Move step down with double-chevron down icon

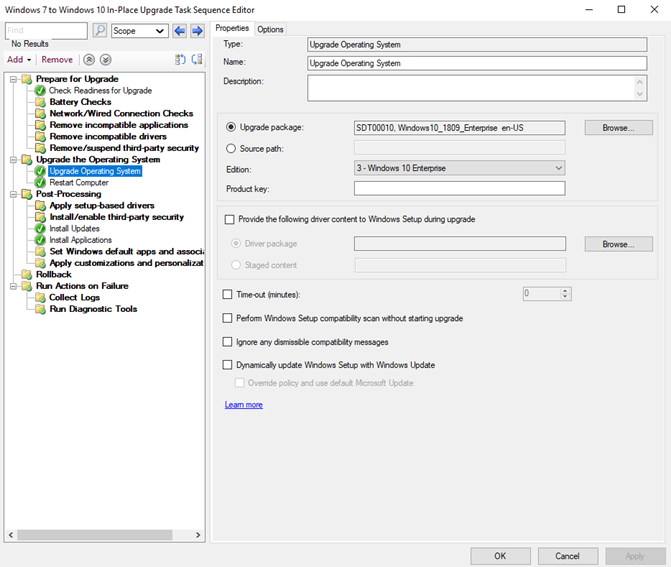106,59
